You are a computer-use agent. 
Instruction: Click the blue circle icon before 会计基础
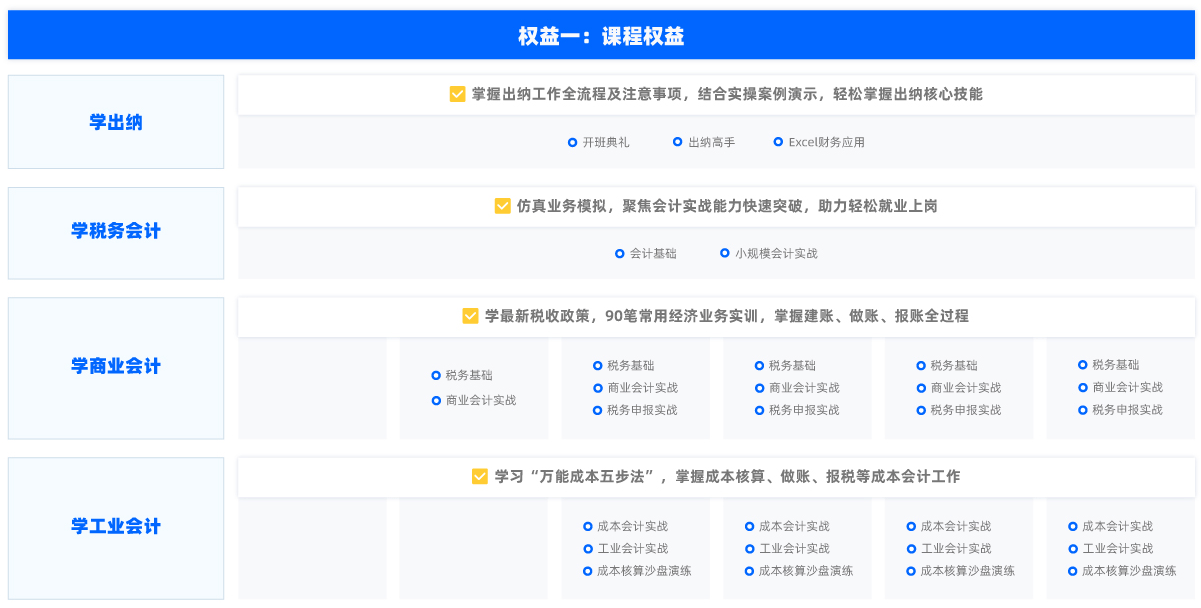pos(620,253)
